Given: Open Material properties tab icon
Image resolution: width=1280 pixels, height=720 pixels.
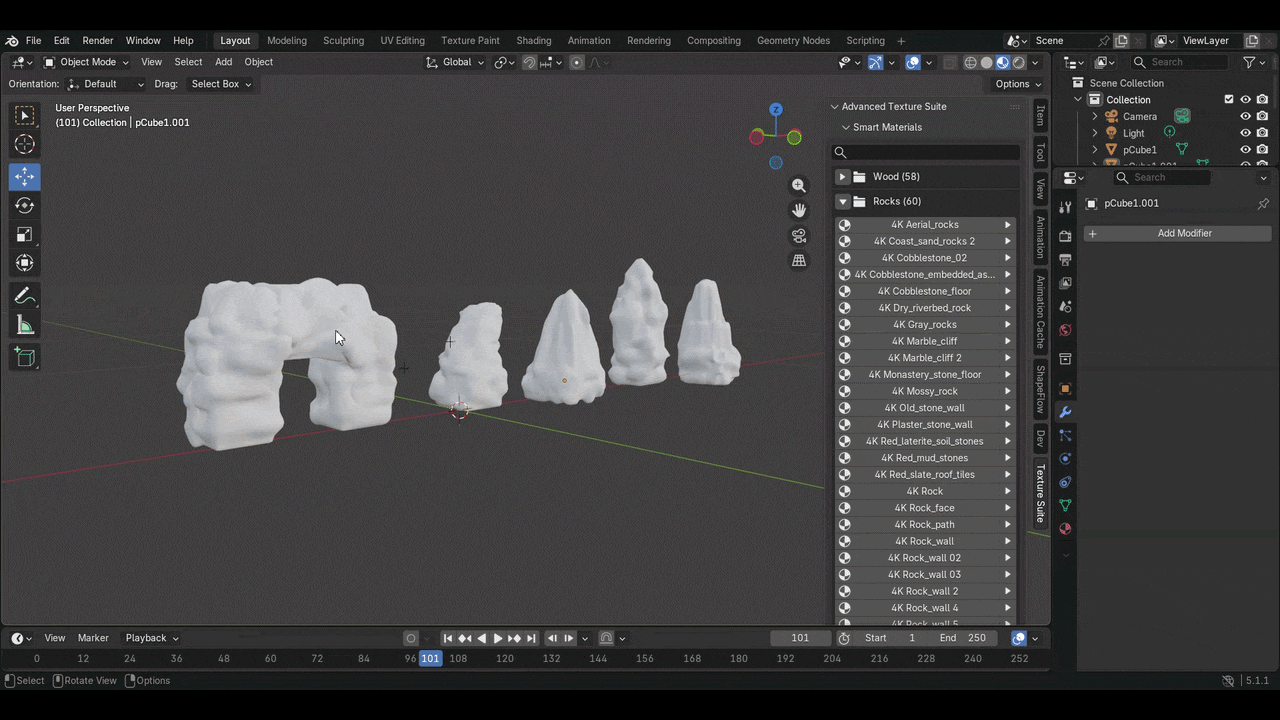Looking at the screenshot, I should point(1065,529).
